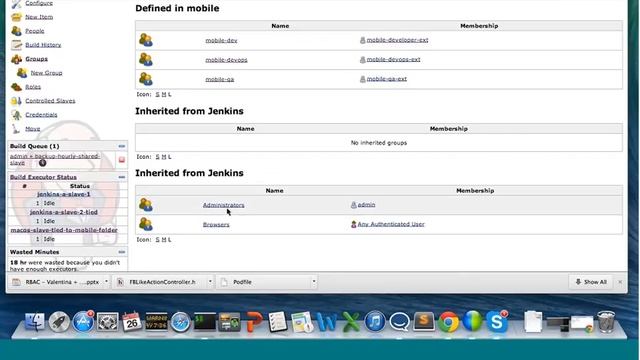Open PowerPoint from the Dock

(254, 322)
